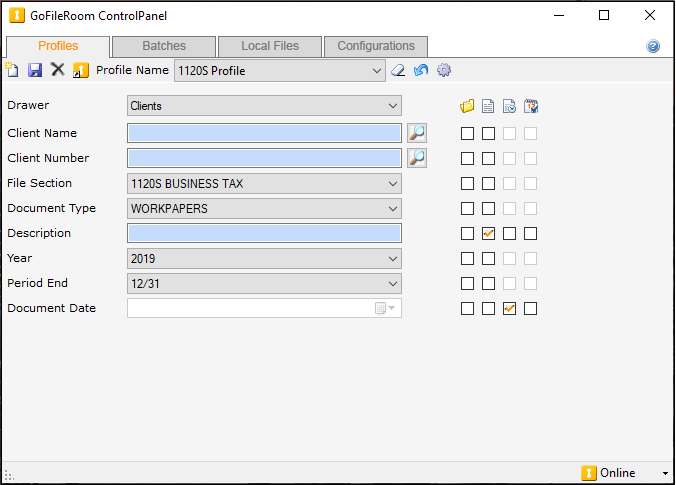Expand the Document Type dropdown
676x485 pixels.
click(x=392, y=208)
